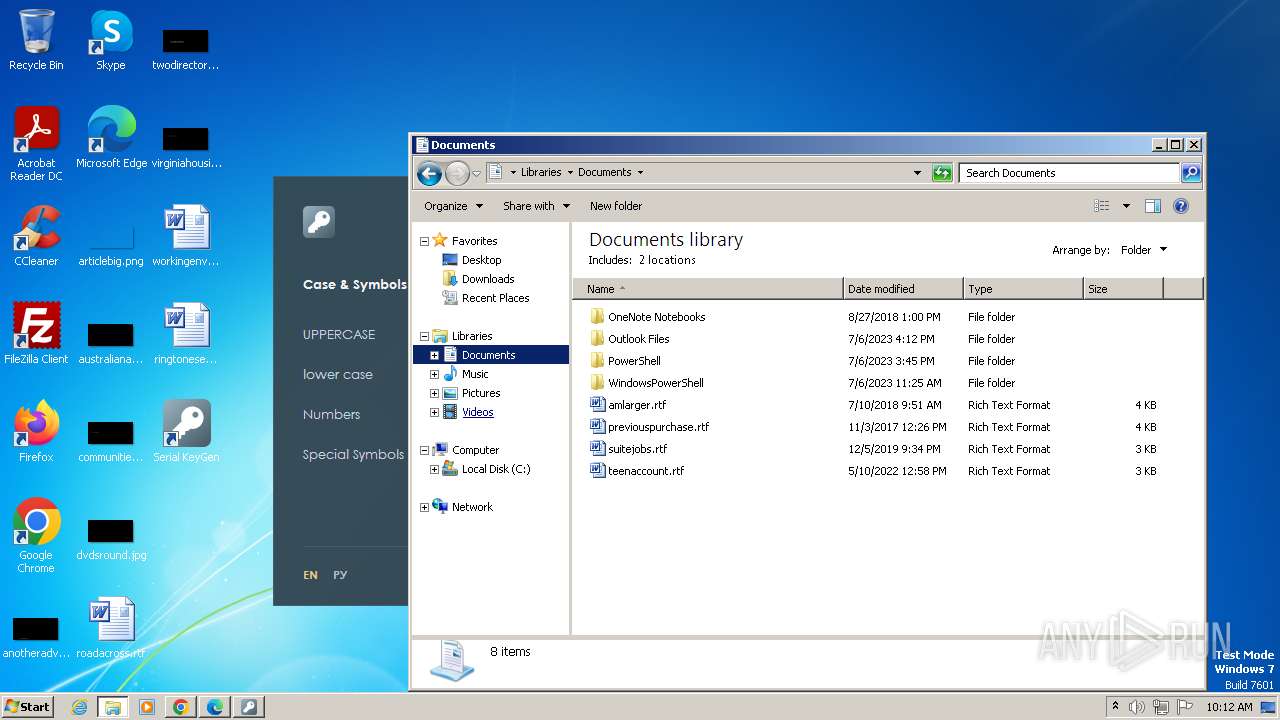
Task: Open the Serial KeyGen desktop shortcut
Action: [x=186, y=431]
